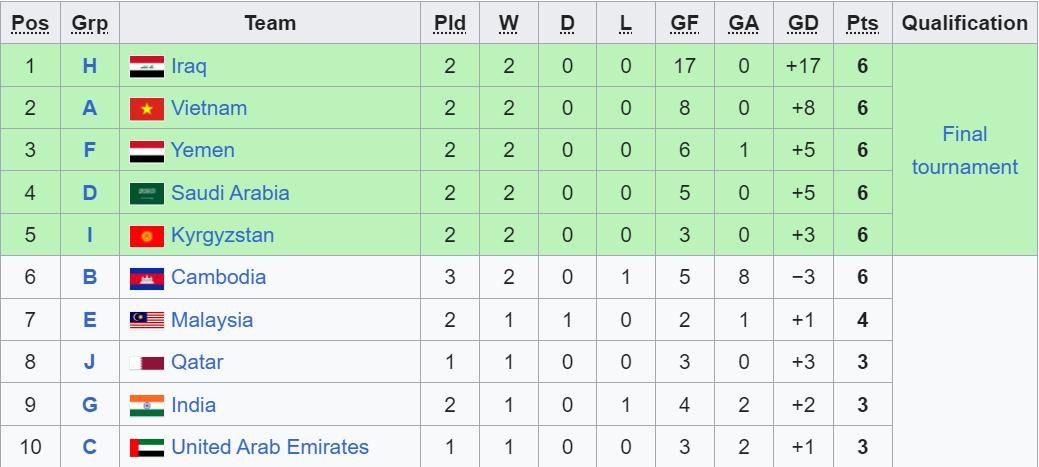Click the Pts column header
This screenshot has height=467, width=1039.
tap(862, 23)
